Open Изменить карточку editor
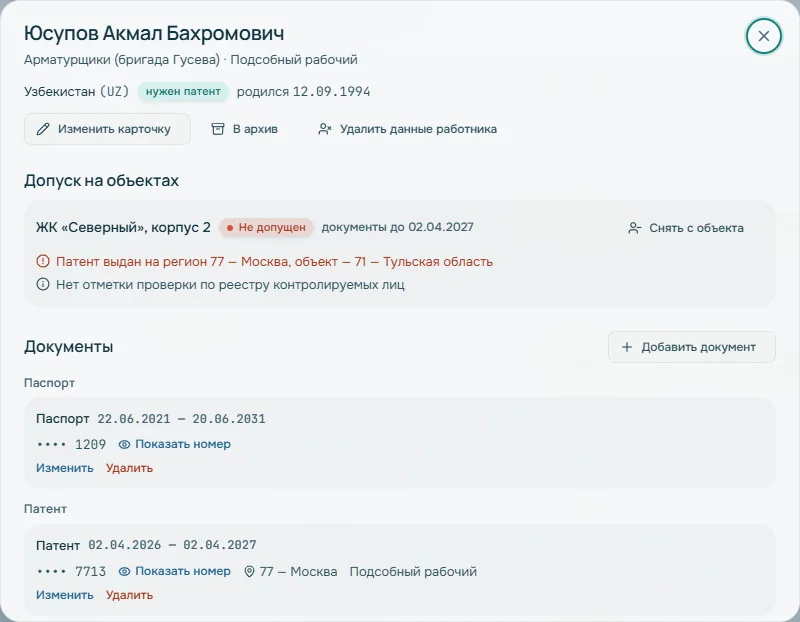This screenshot has width=800, height=622. 107,129
